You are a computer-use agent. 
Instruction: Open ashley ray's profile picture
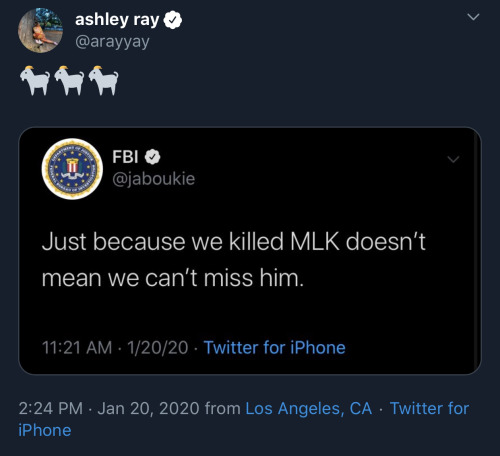40,30
